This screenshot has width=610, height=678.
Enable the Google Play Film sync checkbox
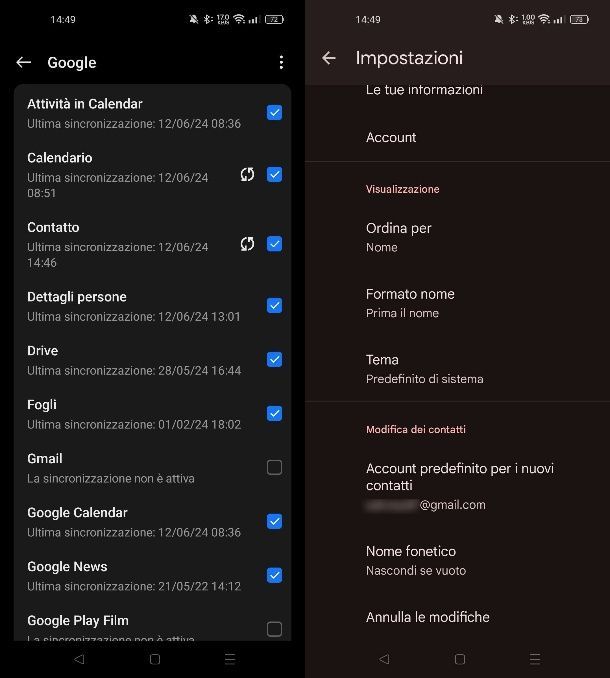pyautogui.click(x=275, y=629)
